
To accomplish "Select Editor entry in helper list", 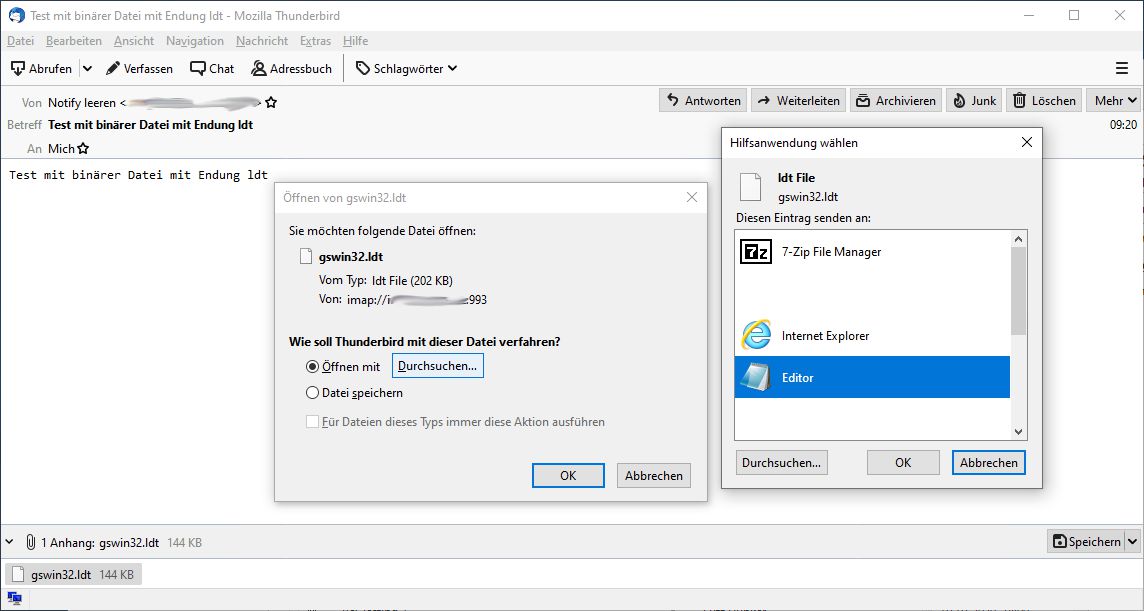I will pyautogui.click(x=872, y=377).
